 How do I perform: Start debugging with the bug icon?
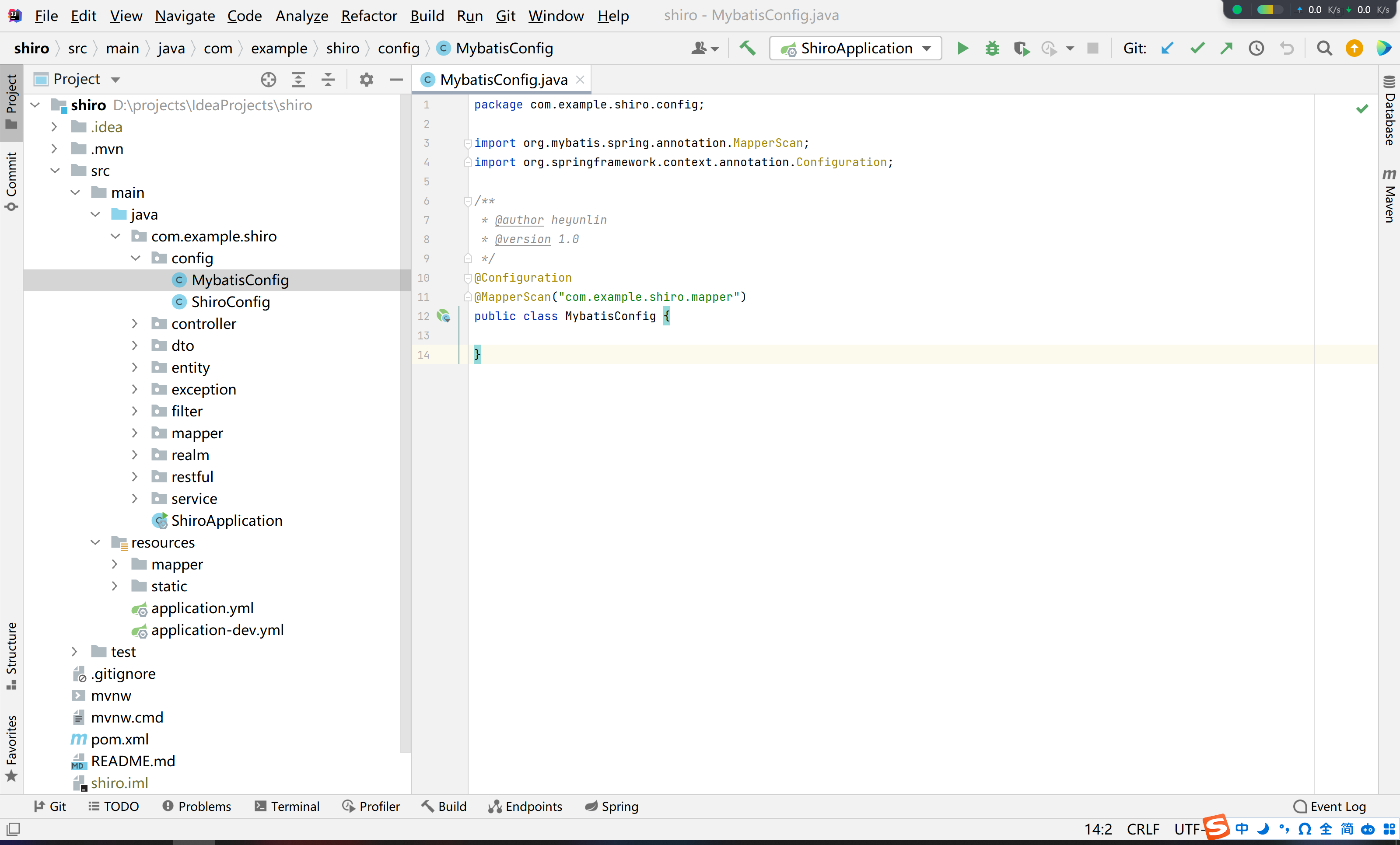point(992,48)
